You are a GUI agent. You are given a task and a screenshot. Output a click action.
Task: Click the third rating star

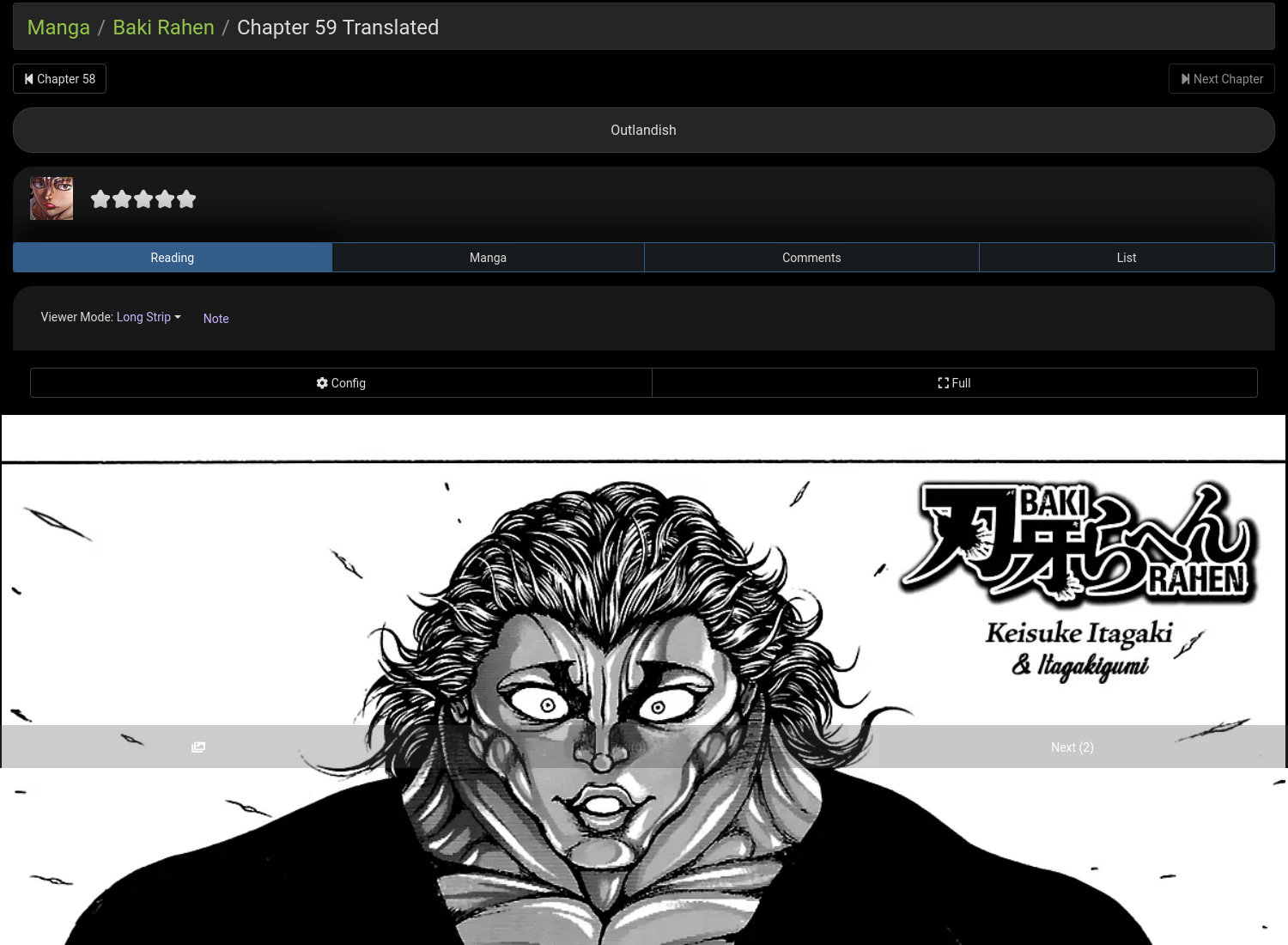pos(143,199)
